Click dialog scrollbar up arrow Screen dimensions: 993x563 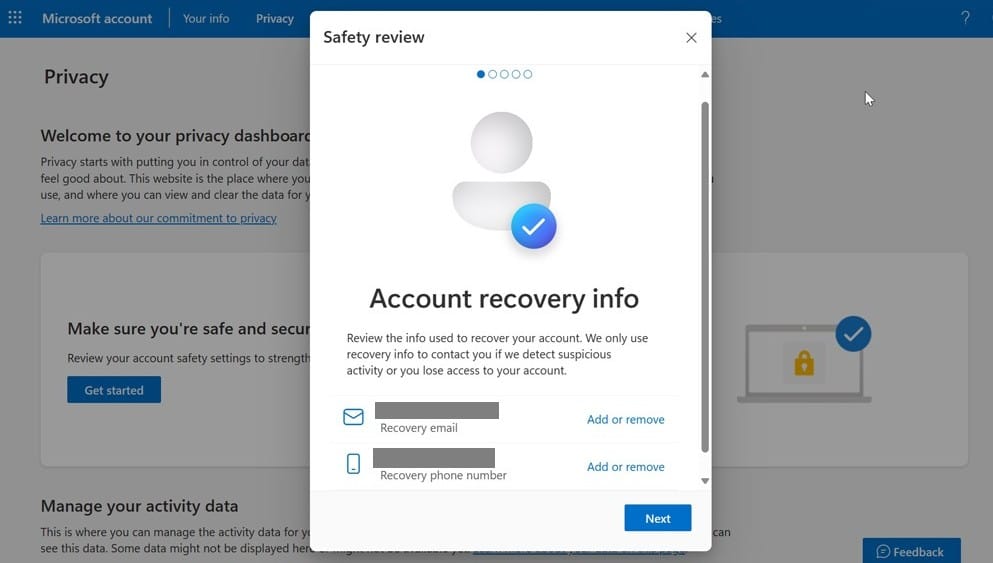[705, 75]
